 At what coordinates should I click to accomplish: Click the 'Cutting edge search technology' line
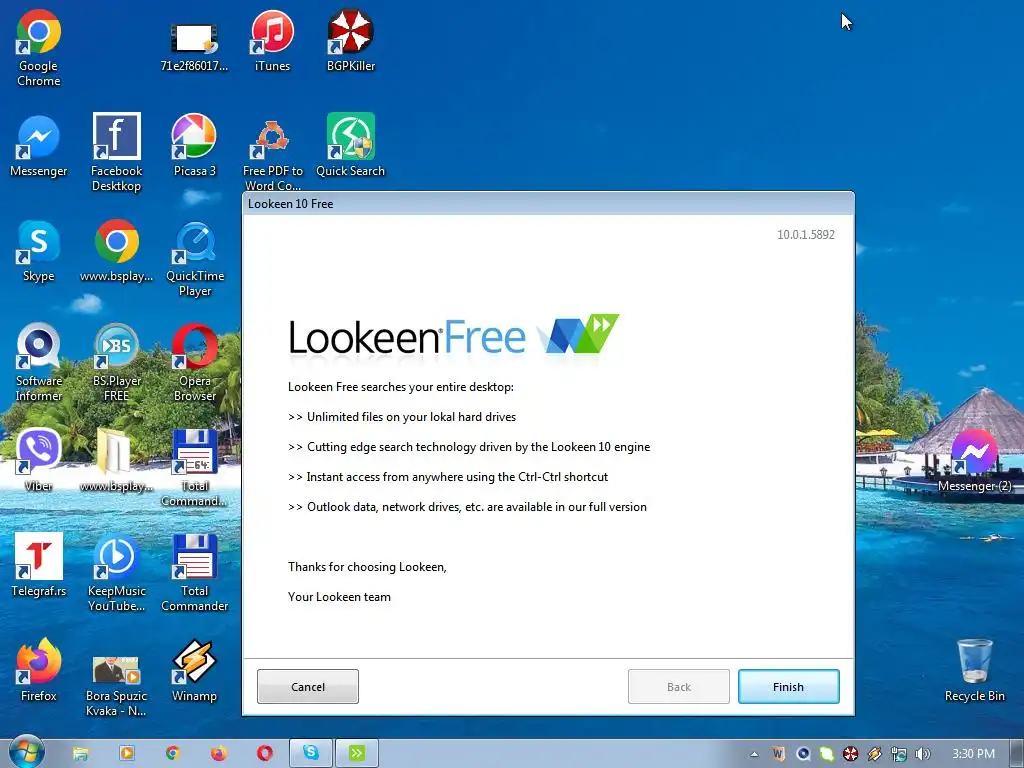469,447
